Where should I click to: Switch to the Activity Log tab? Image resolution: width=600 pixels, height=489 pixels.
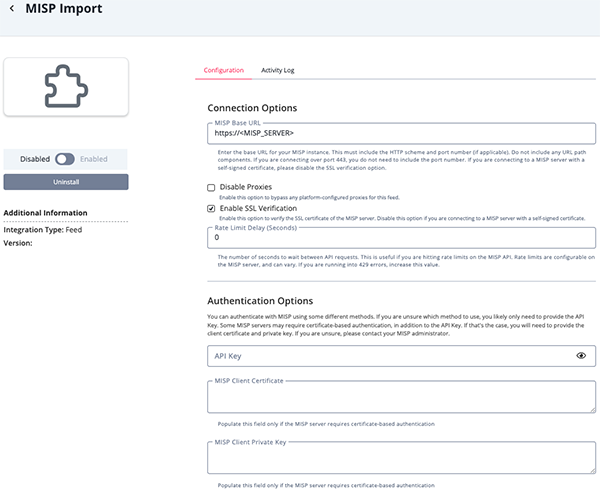[277, 70]
